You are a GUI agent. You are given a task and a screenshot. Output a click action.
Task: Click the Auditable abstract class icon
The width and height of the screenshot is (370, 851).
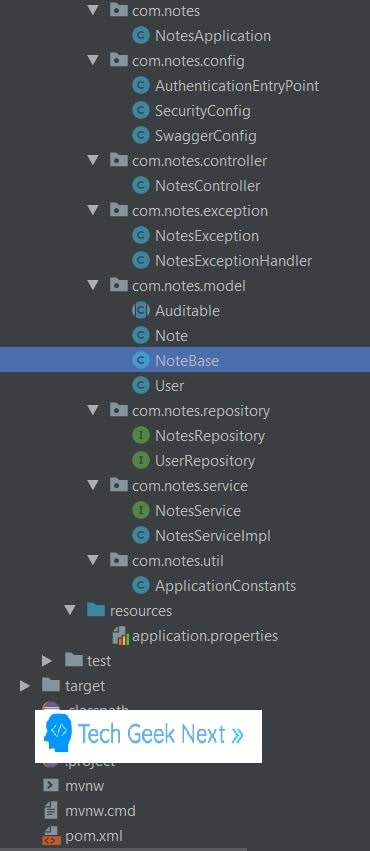click(141, 310)
